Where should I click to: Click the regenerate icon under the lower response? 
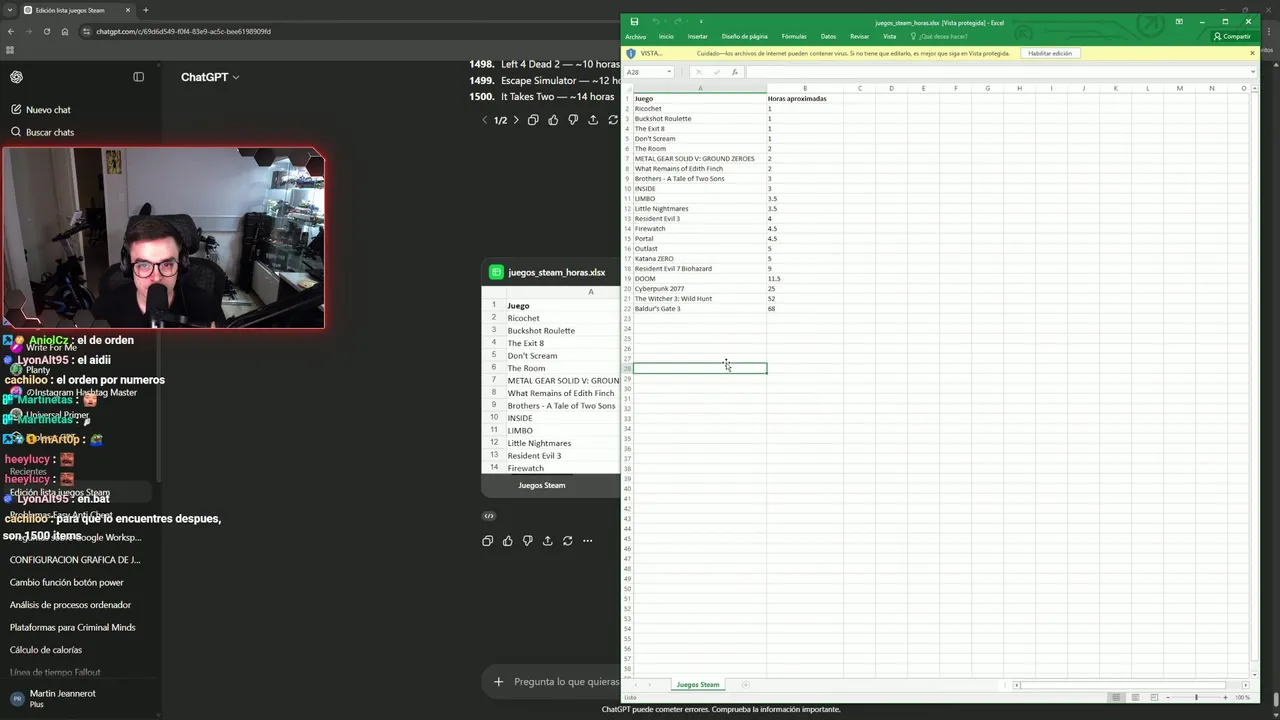[x=567, y=541]
